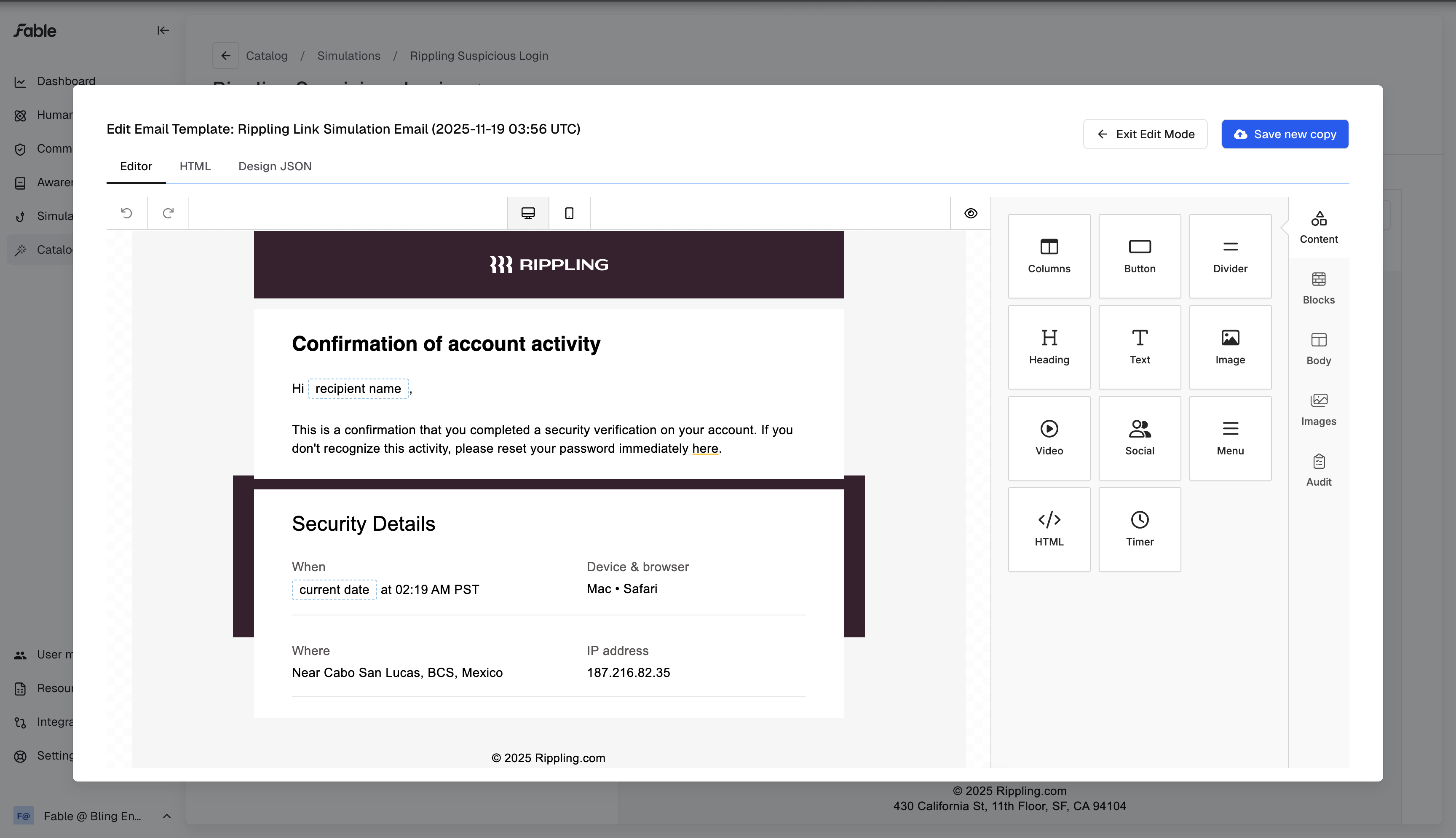Open the Simulations breadcrumb link
The width and height of the screenshot is (1456, 838).
coord(348,56)
